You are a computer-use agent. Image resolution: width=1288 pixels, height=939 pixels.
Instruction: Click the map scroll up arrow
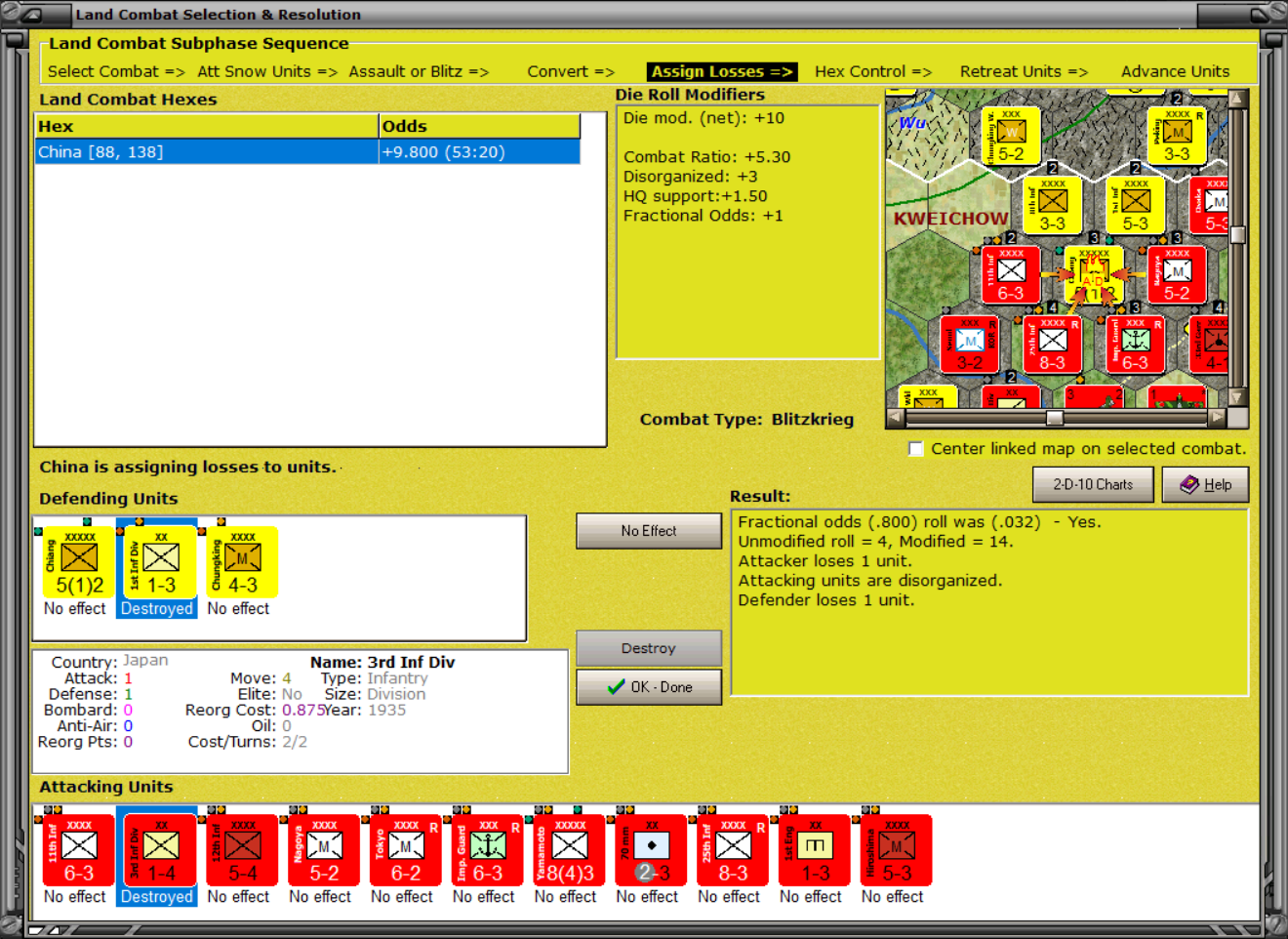[1237, 99]
